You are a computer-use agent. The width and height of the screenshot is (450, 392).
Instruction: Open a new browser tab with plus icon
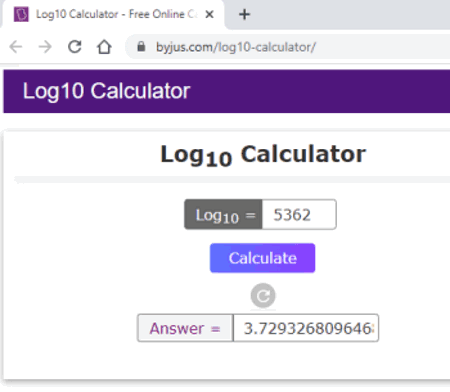244,14
